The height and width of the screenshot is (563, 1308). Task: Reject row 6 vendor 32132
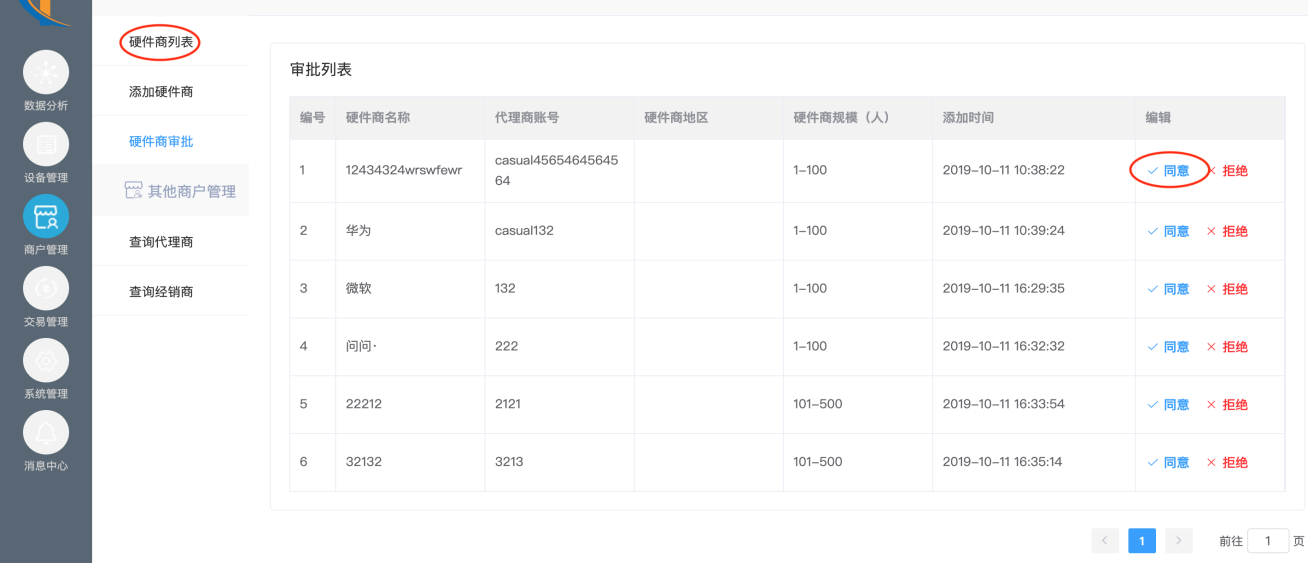[1227, 463]
